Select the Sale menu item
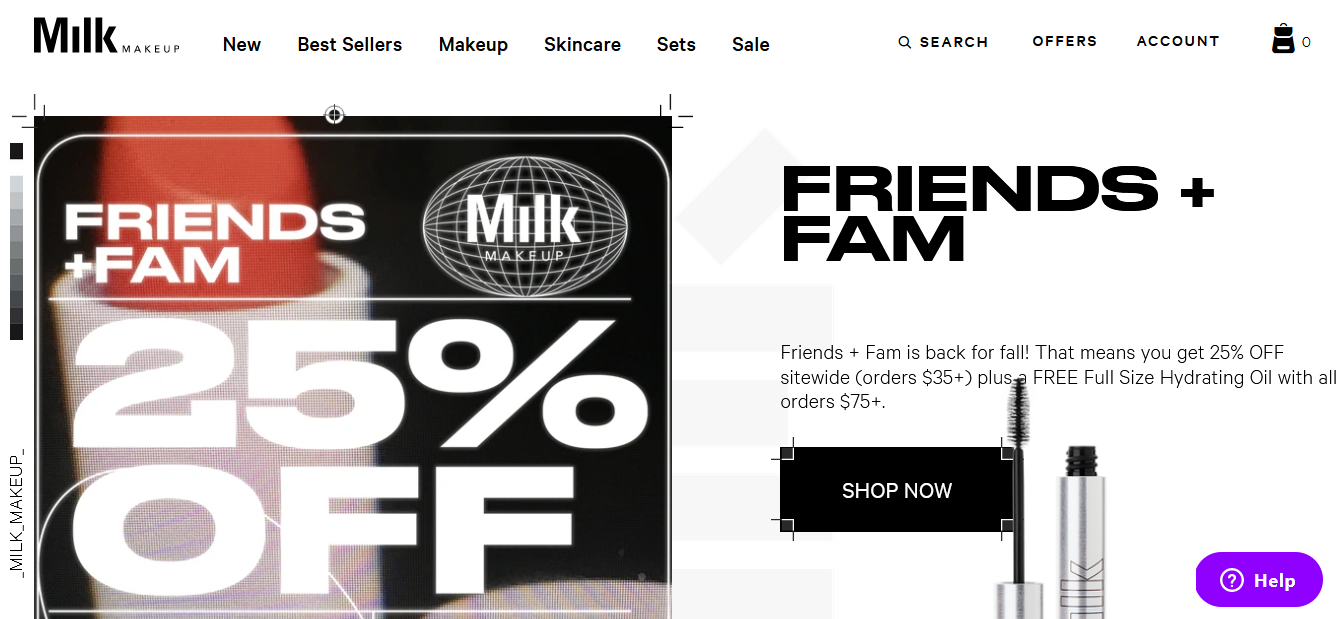This screenshot has height=619, width=1340. 751,45
